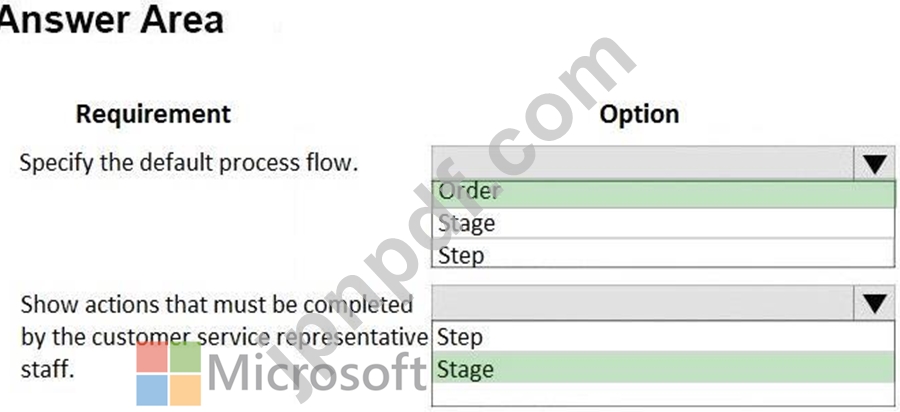Click the 'Specify the default process flow' text
Screen dimensions: 900x412
click(x=189, y=163)
